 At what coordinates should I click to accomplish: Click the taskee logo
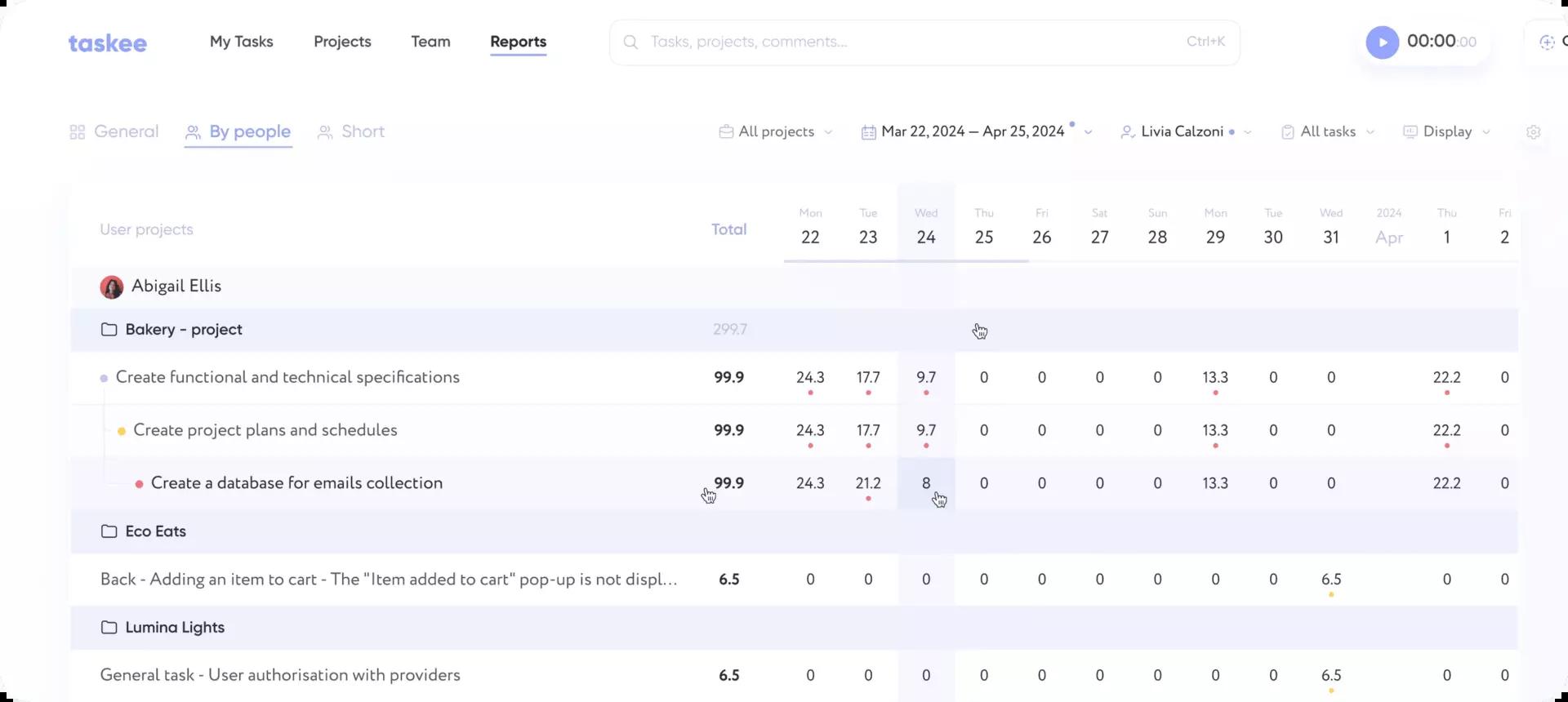[x=107, y=42]
